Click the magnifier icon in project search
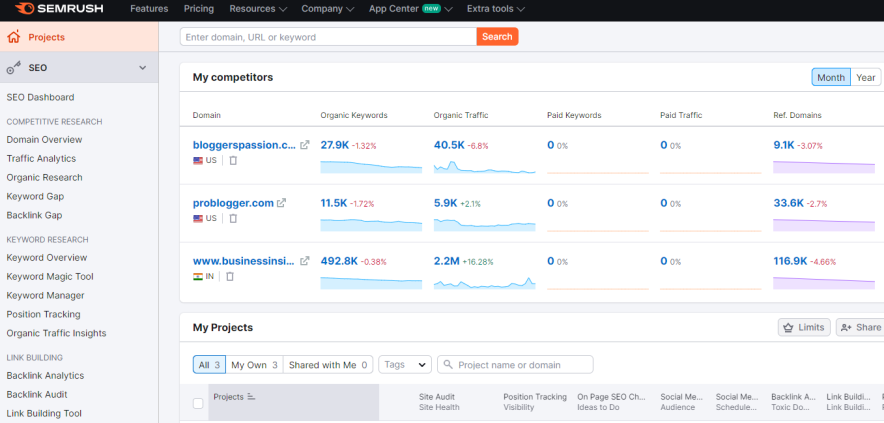Viewport: 884px width, 423px height. point(449,364)
